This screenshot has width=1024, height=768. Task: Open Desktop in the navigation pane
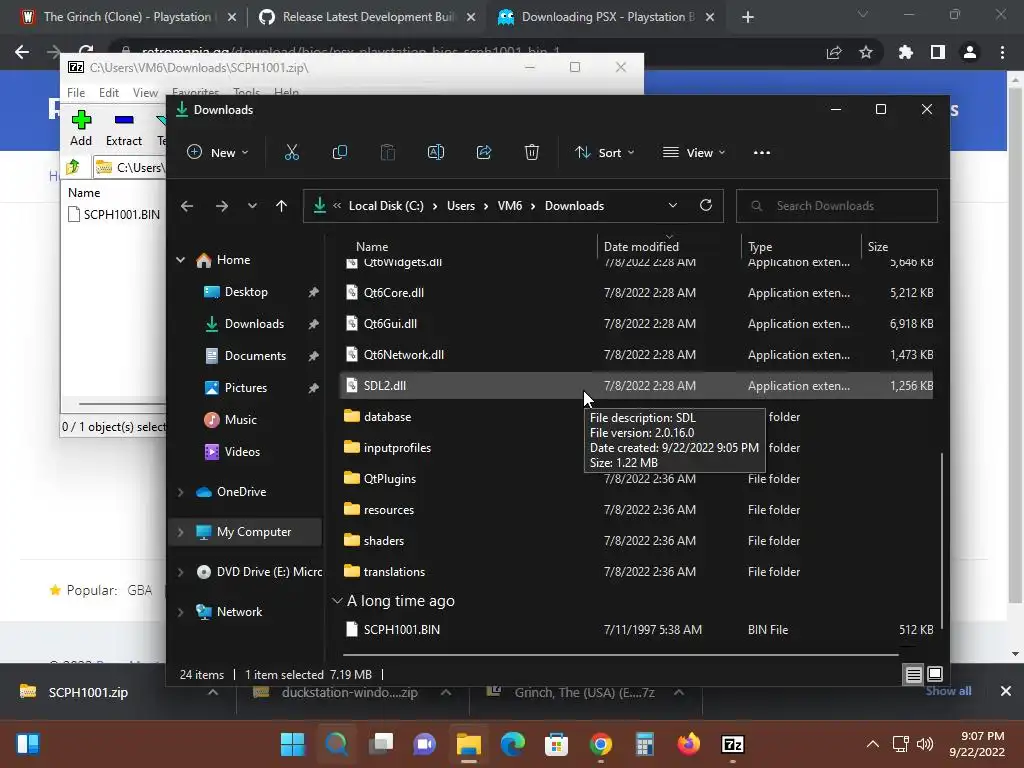(246, 292)
